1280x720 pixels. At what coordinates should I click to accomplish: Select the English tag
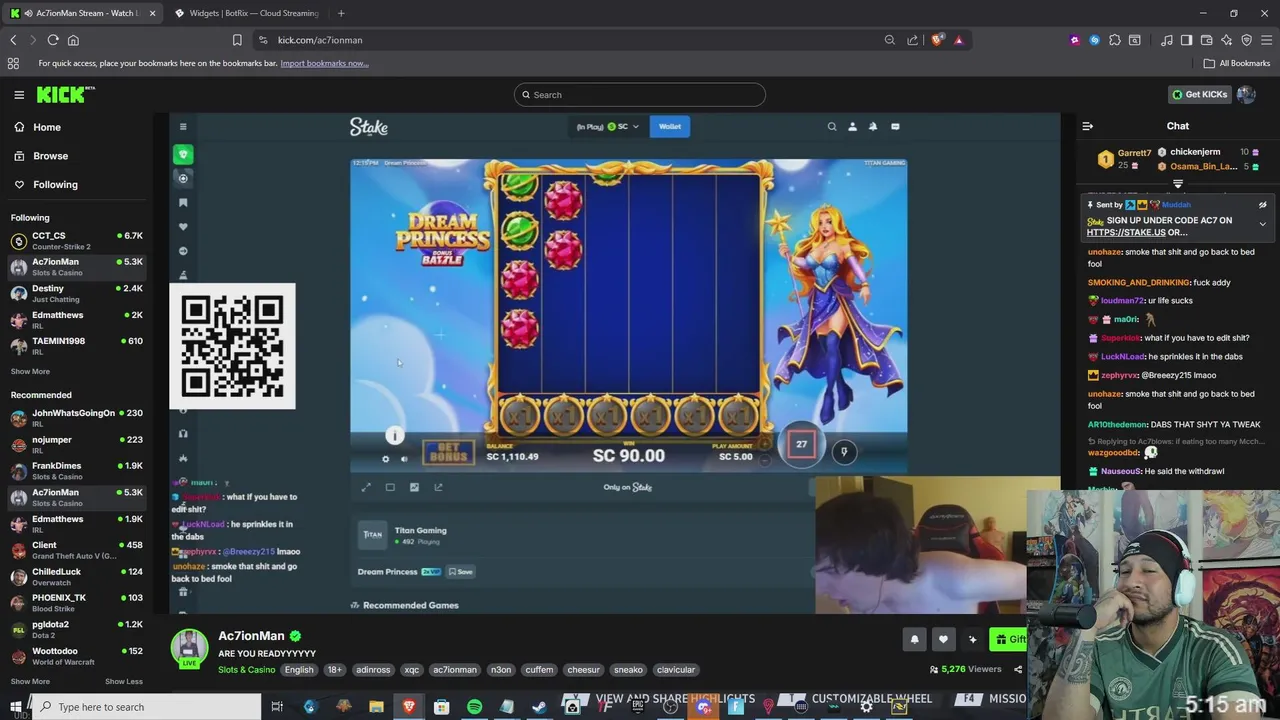(x=298, y=670)
